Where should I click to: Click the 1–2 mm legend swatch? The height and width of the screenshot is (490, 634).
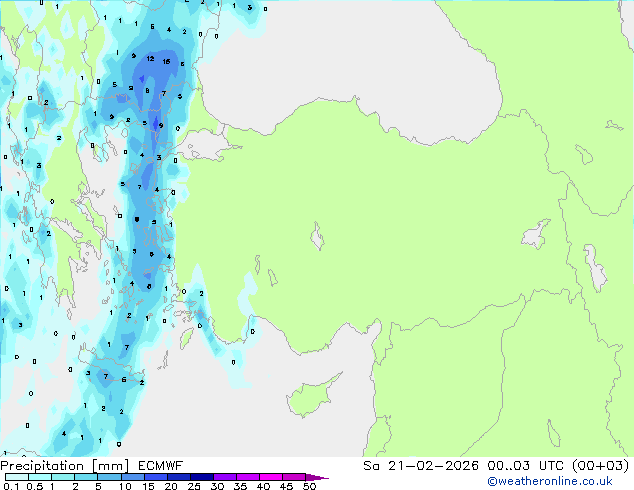(63, 477)
